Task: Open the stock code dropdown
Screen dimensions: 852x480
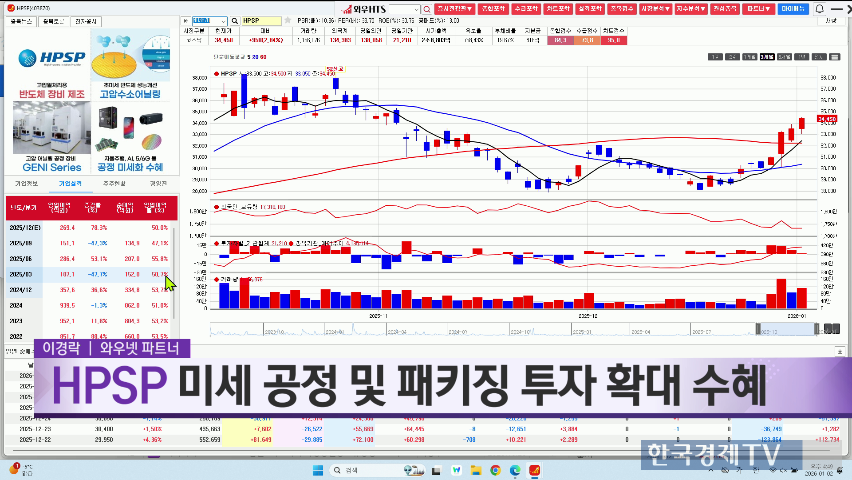Action: [x=225, y=20]
